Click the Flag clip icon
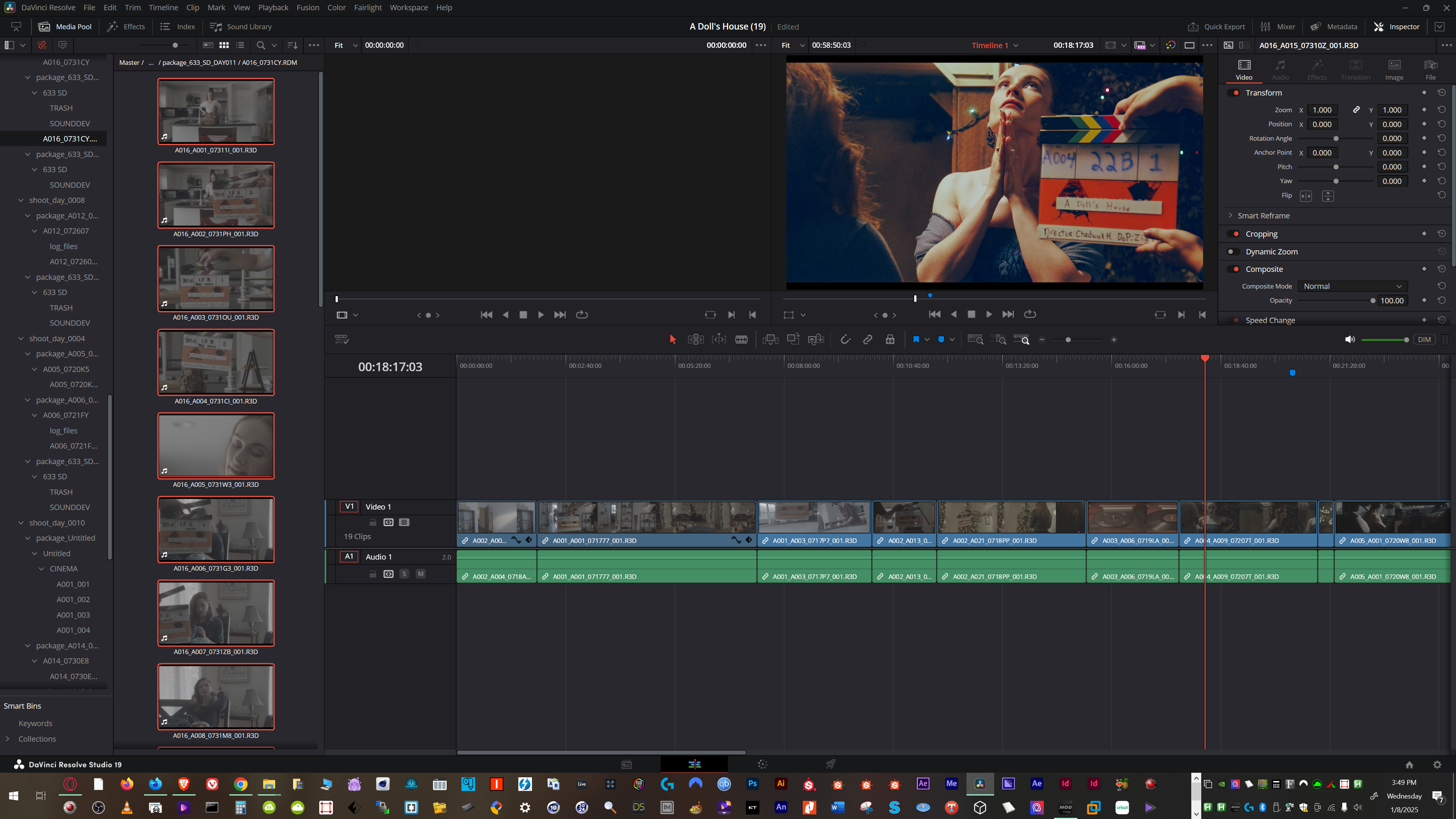The width and height of the screenshot is (1456, 819). (x=916, y=340)
